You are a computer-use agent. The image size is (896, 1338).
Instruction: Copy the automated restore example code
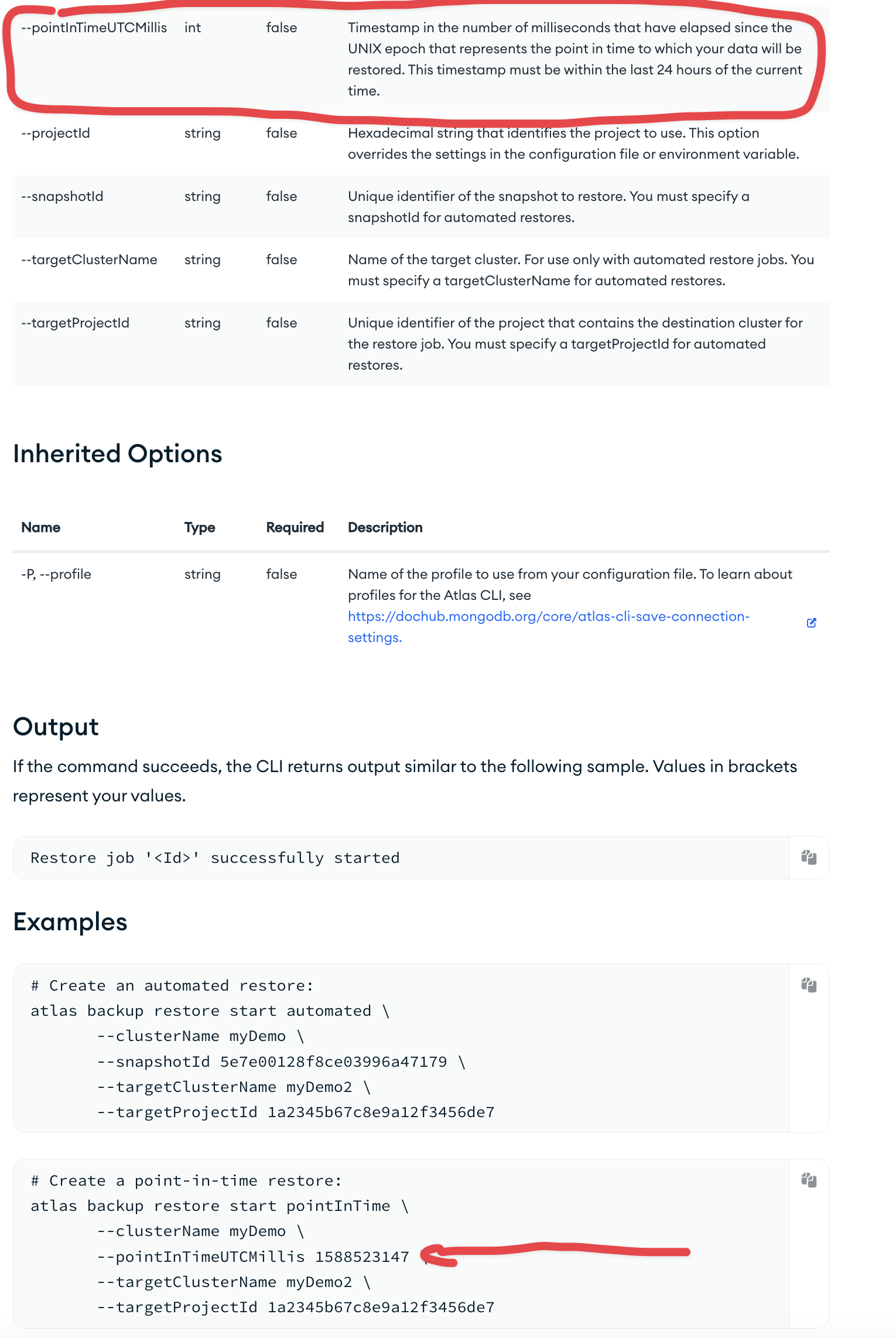(x=809, y=985)
